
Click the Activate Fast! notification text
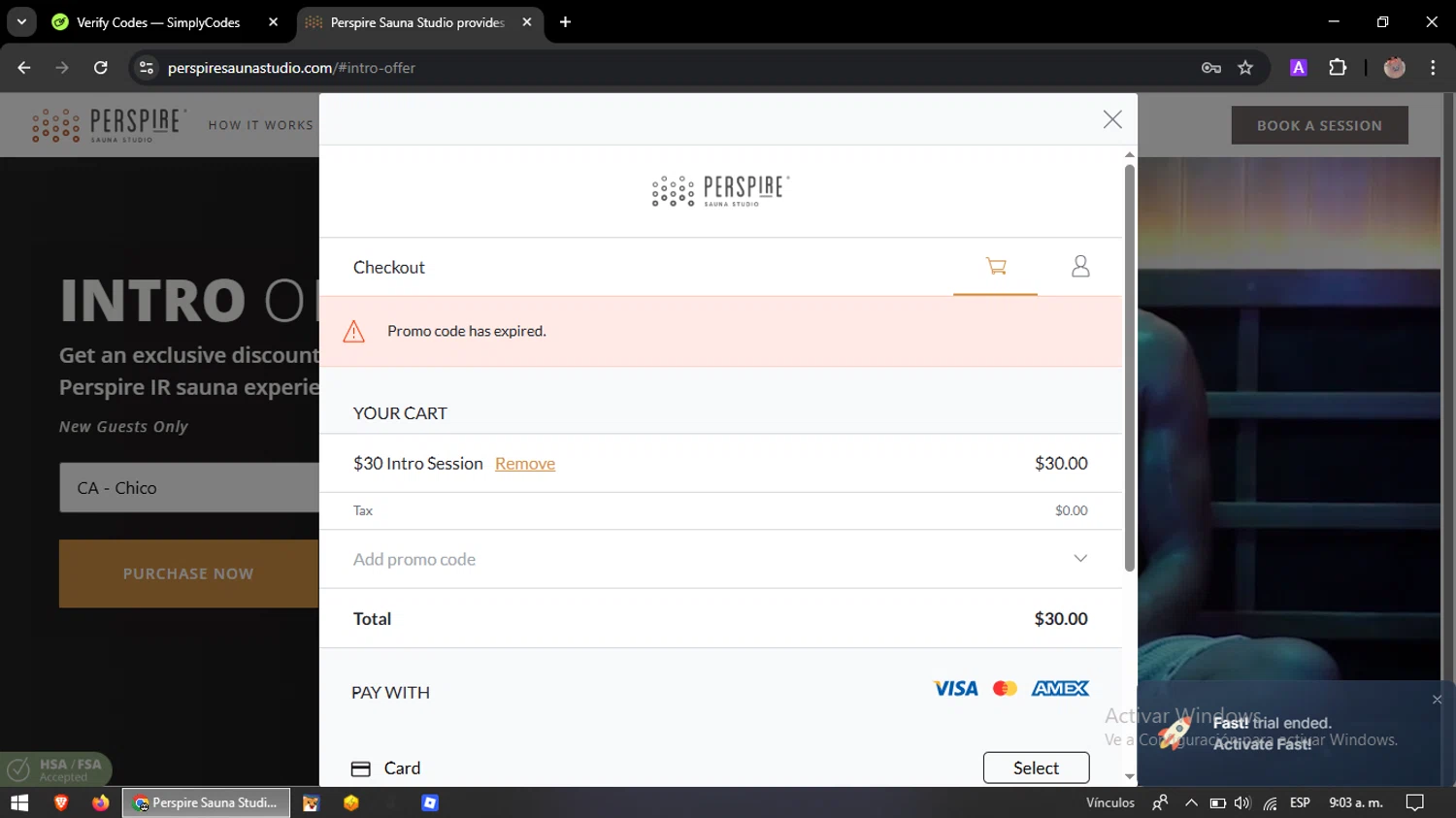(x=1262, y=744)
